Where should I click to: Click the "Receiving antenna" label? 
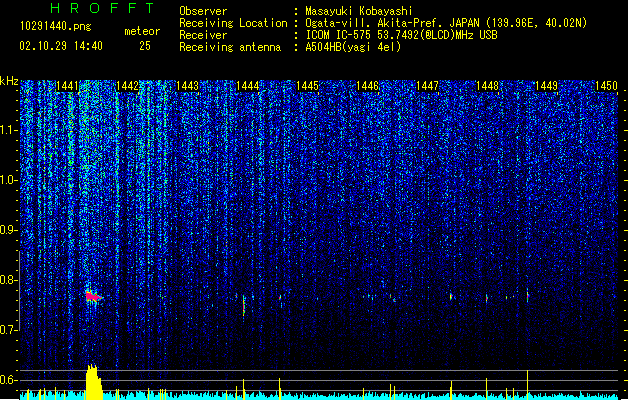click(x=230, y=47)
